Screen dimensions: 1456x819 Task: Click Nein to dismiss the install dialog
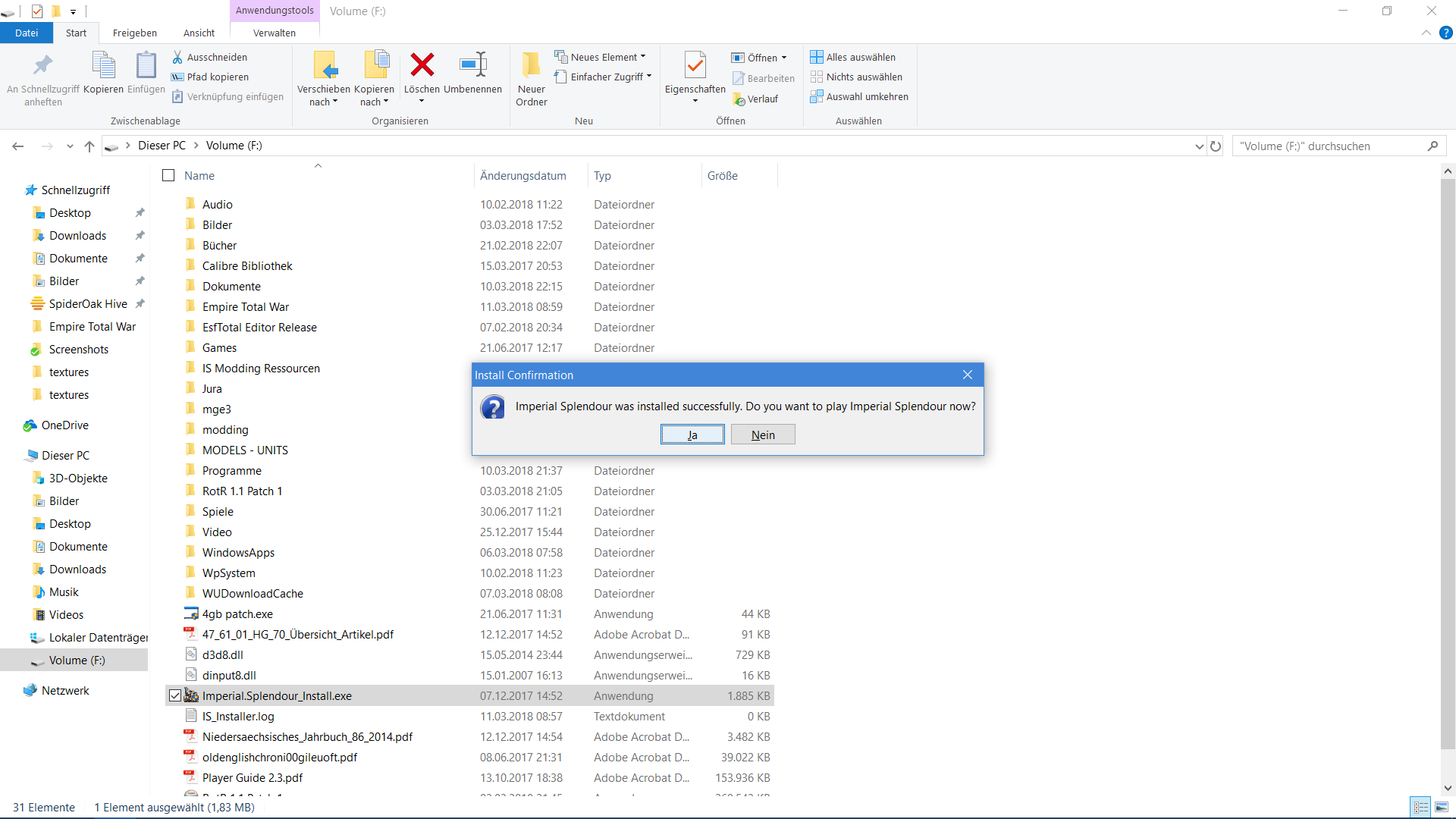763,434
